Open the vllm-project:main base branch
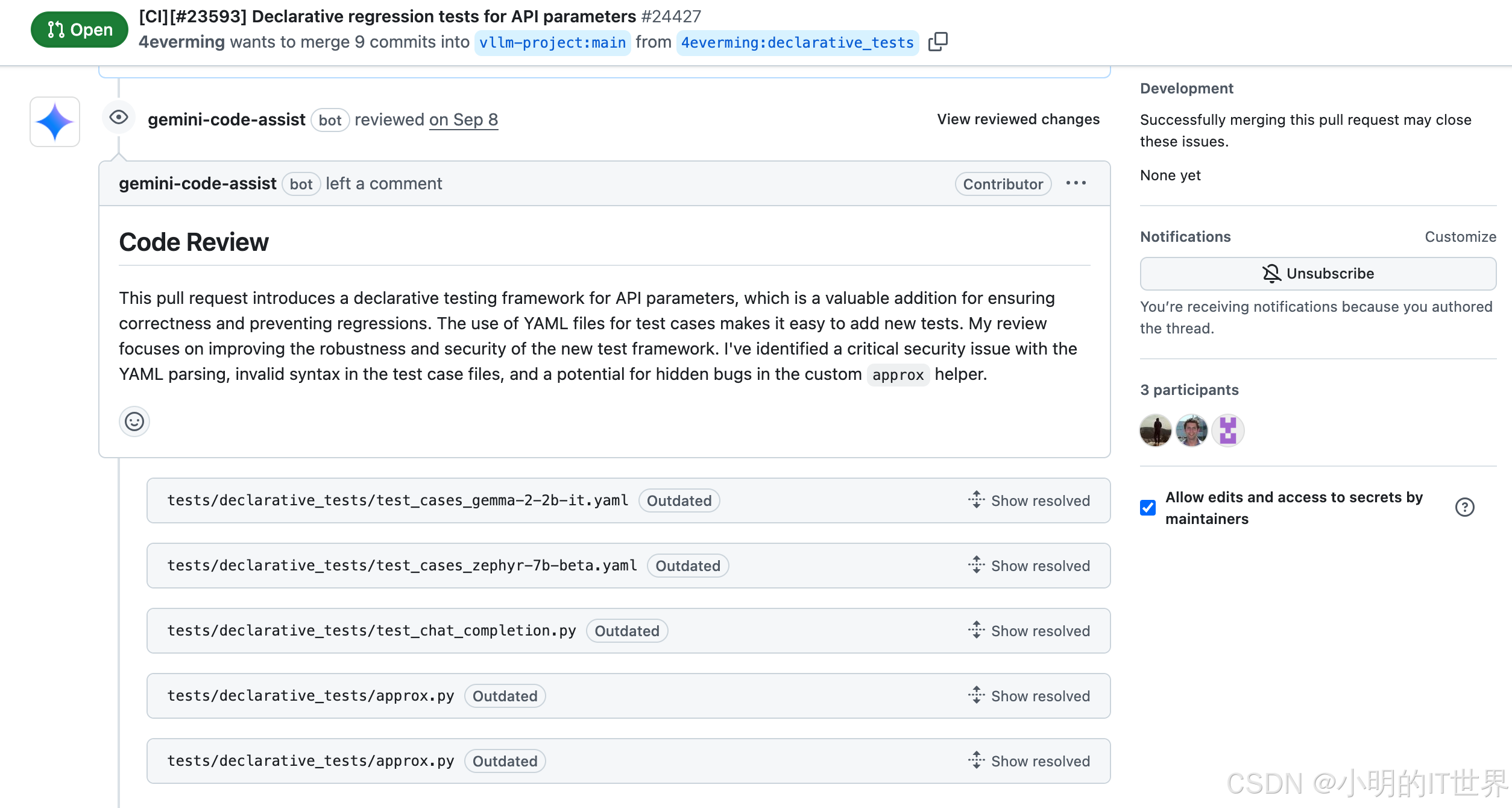 tap(552, 43)
